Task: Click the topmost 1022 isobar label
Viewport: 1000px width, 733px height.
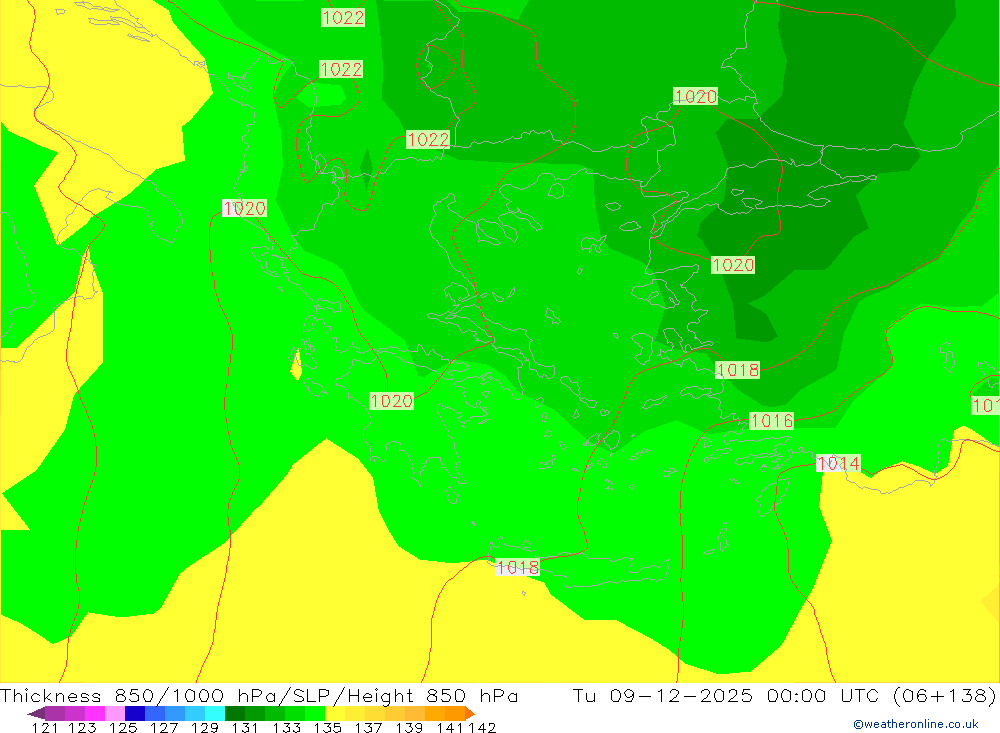Action: (343, 17)
